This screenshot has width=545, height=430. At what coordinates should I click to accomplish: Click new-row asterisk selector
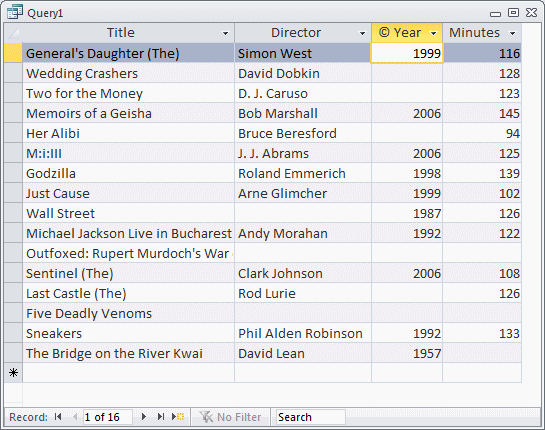pos(13,373)
